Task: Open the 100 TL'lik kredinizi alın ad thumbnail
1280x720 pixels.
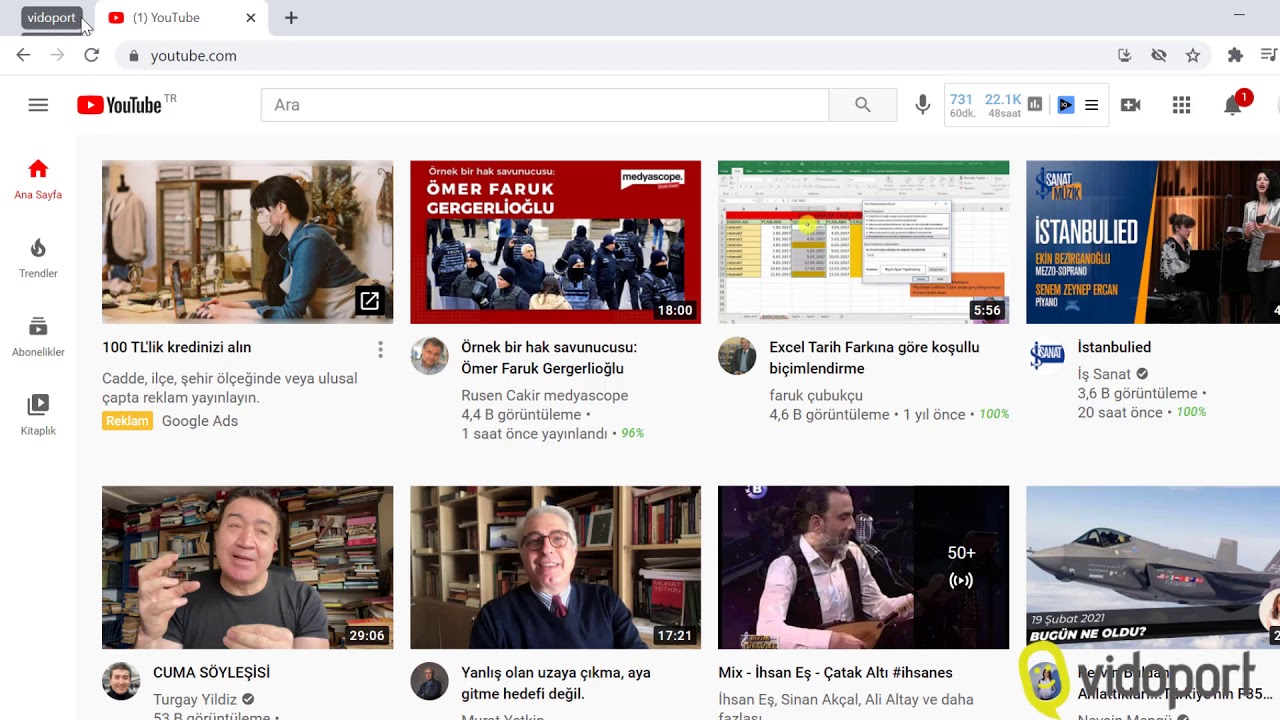Action: point(247,242)
